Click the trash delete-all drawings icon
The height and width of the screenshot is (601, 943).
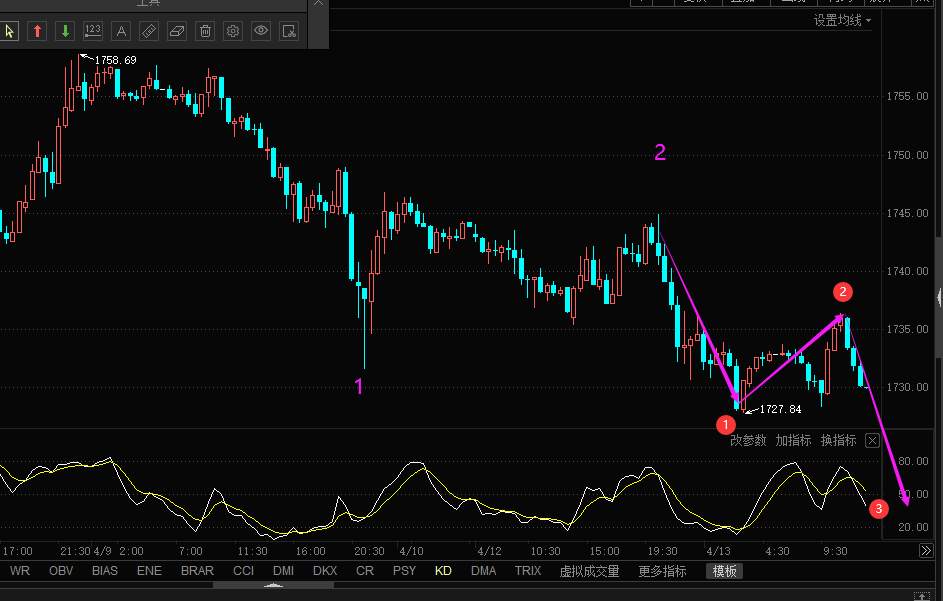pos(205,31)
